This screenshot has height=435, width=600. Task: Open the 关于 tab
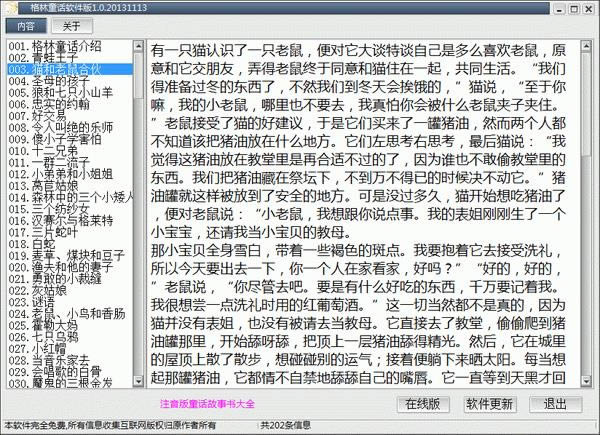(x=71, y=25)
